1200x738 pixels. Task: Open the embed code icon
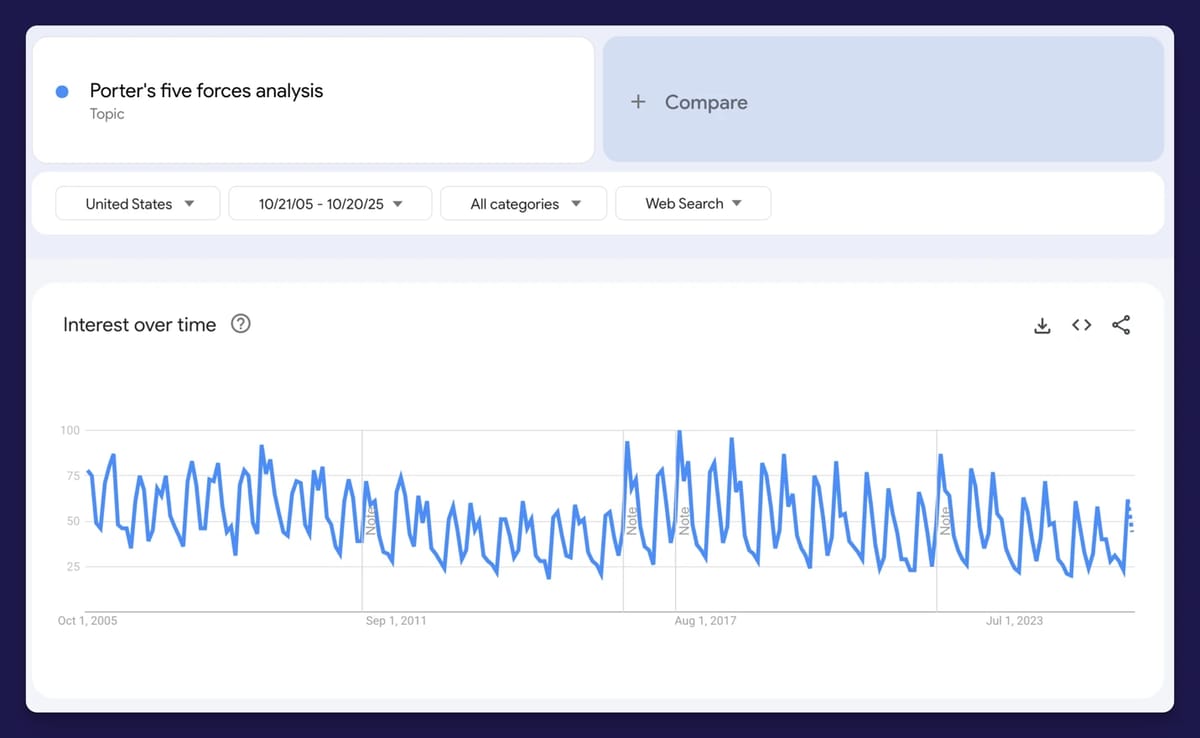[x=1081, y=325]
